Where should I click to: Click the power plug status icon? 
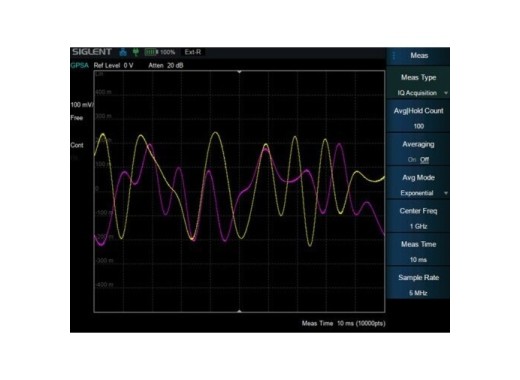pos(136,52)
